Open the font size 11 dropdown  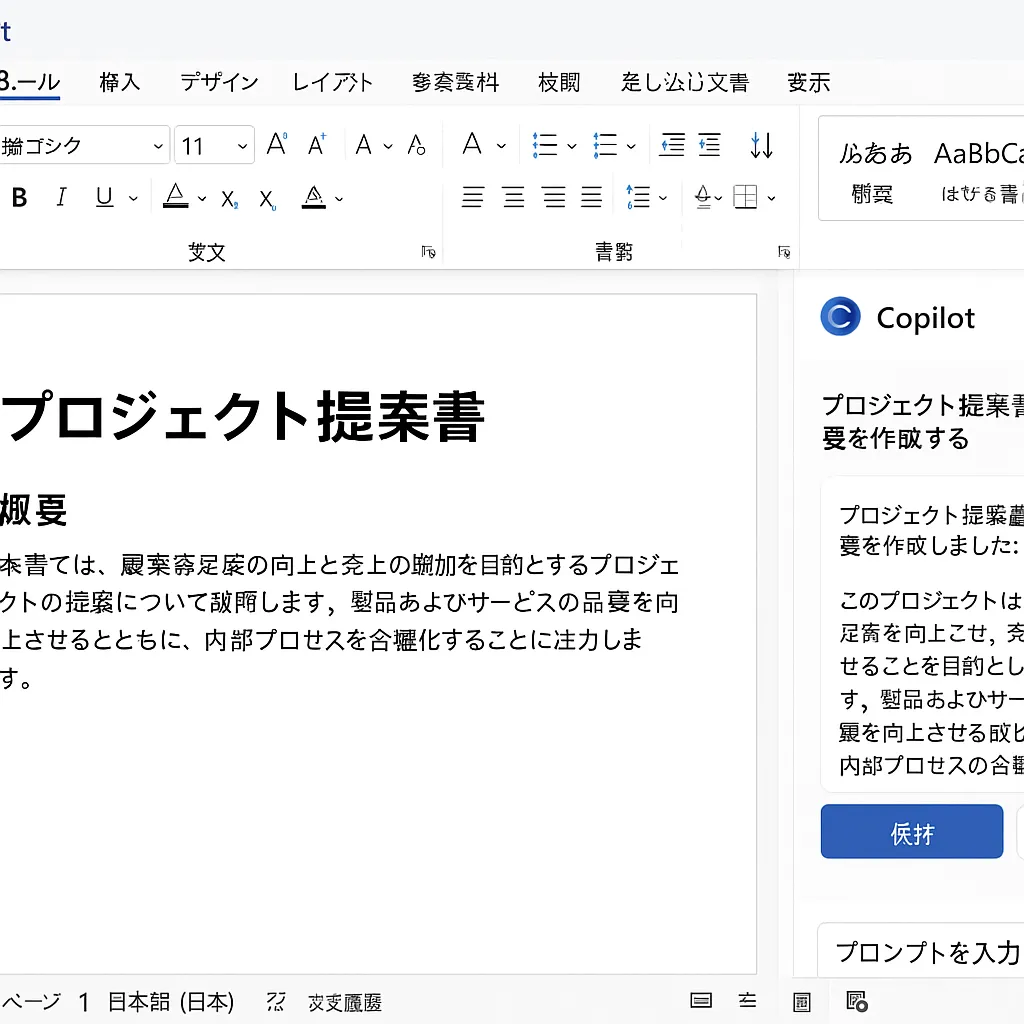tap(242, 147)
